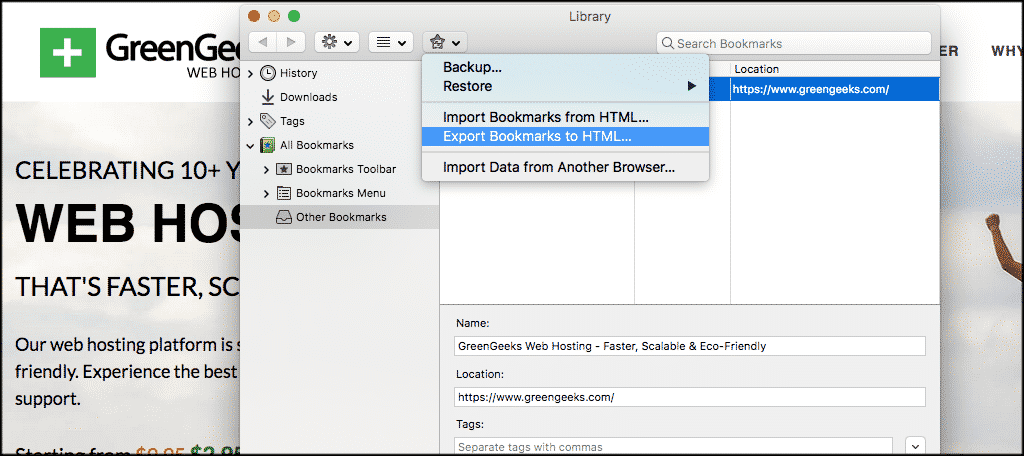Screen dimensions: 1024x456
Task: Click the All Bookmarks icon
Action: (x=268, y=145)
